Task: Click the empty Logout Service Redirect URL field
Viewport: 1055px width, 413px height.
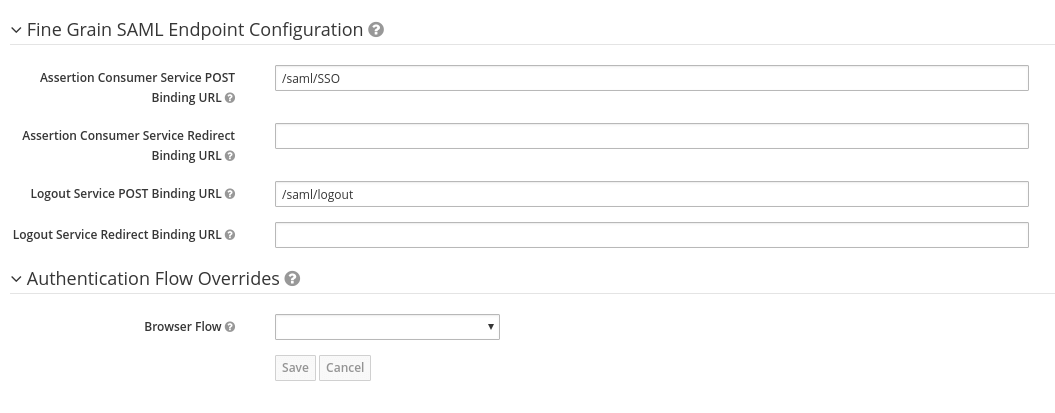Action: coord(651,235)
